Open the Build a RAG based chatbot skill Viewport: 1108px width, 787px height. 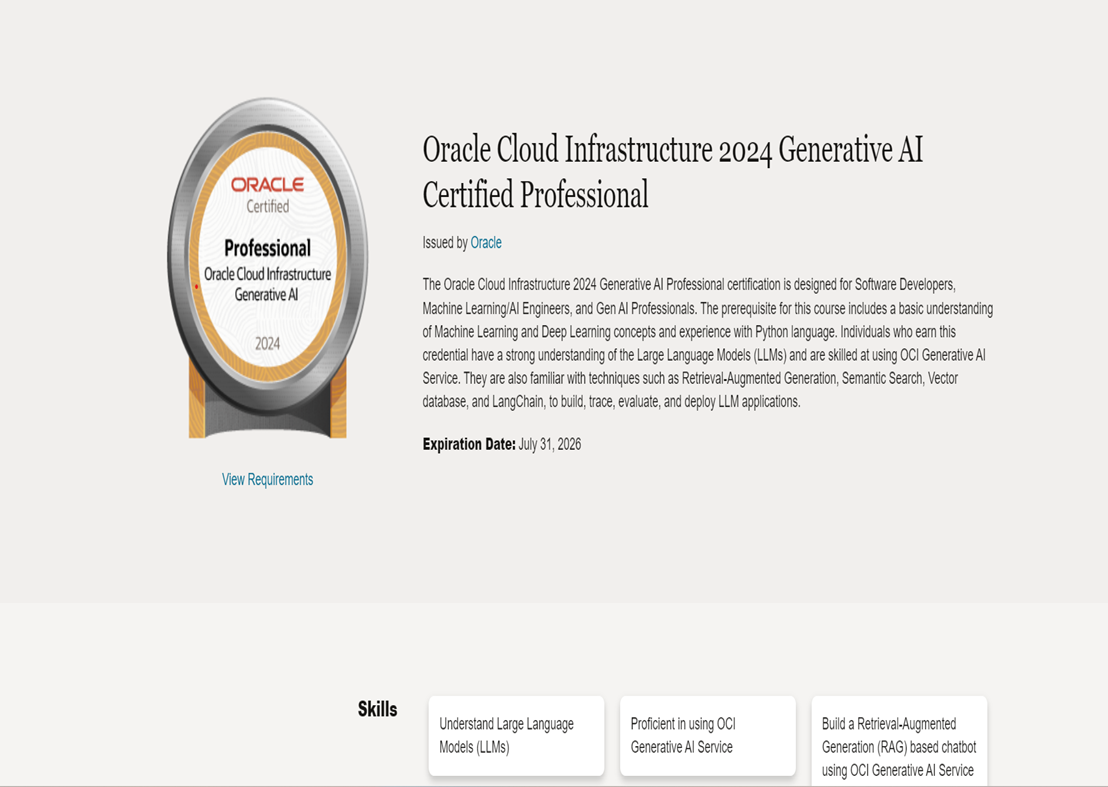(899, 746)
